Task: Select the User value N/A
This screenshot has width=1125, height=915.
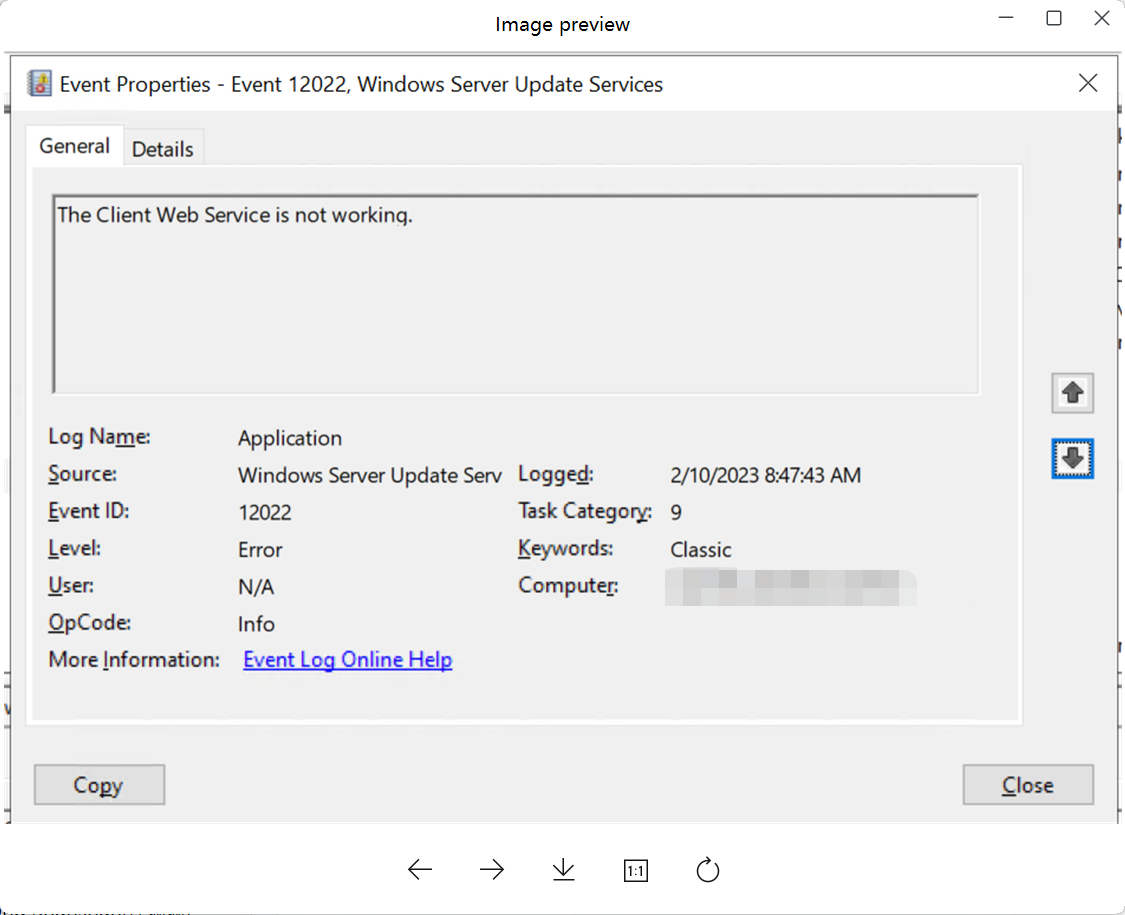Action: pos(256,587)
